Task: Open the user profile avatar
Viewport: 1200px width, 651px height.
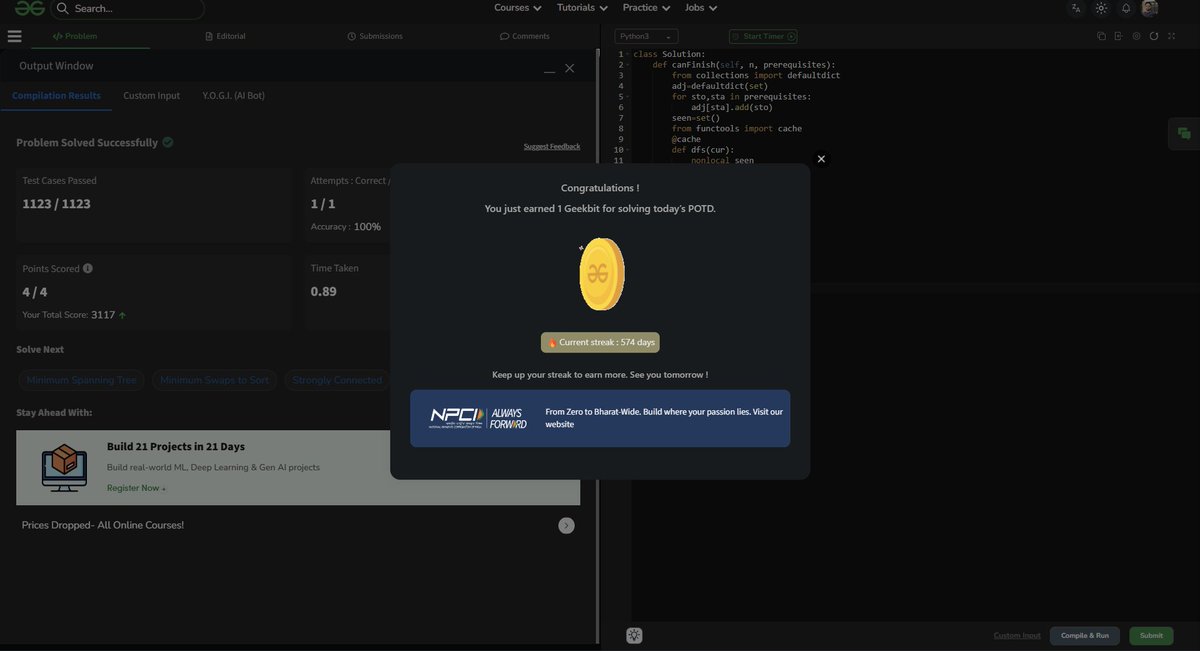Action: [1150, 8]
